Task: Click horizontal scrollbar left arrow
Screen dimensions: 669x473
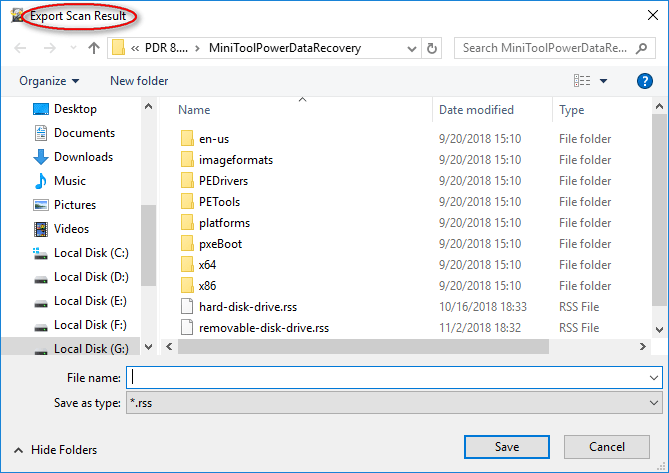Action: point(169,346)
